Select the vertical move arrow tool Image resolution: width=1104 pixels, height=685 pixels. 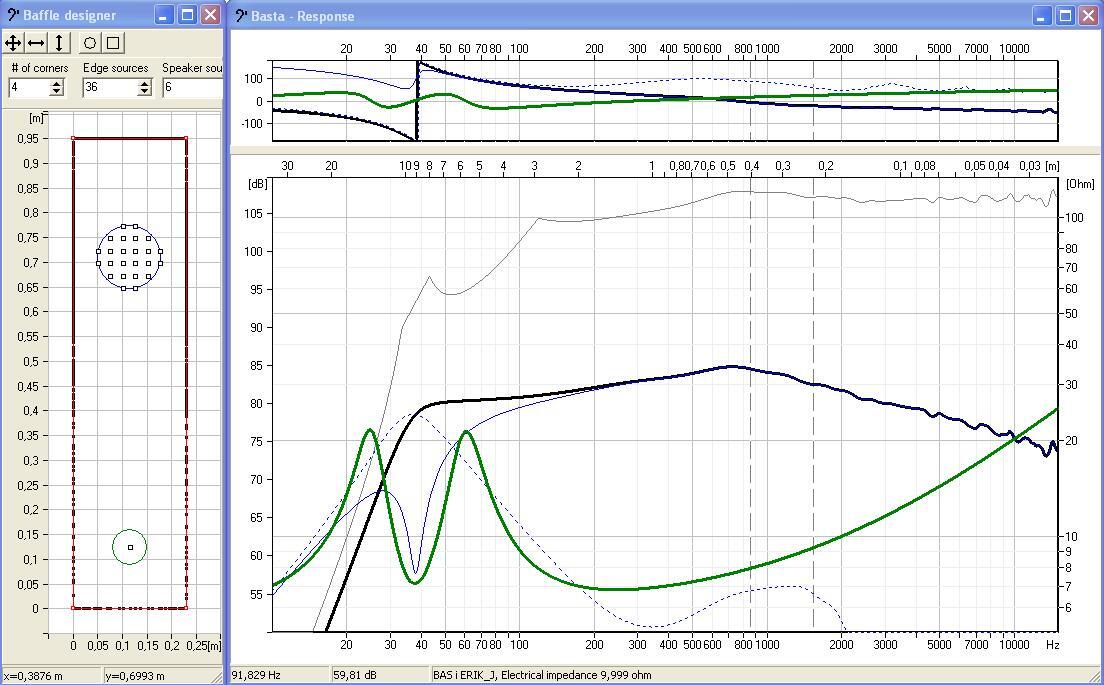tap(59, 42)
